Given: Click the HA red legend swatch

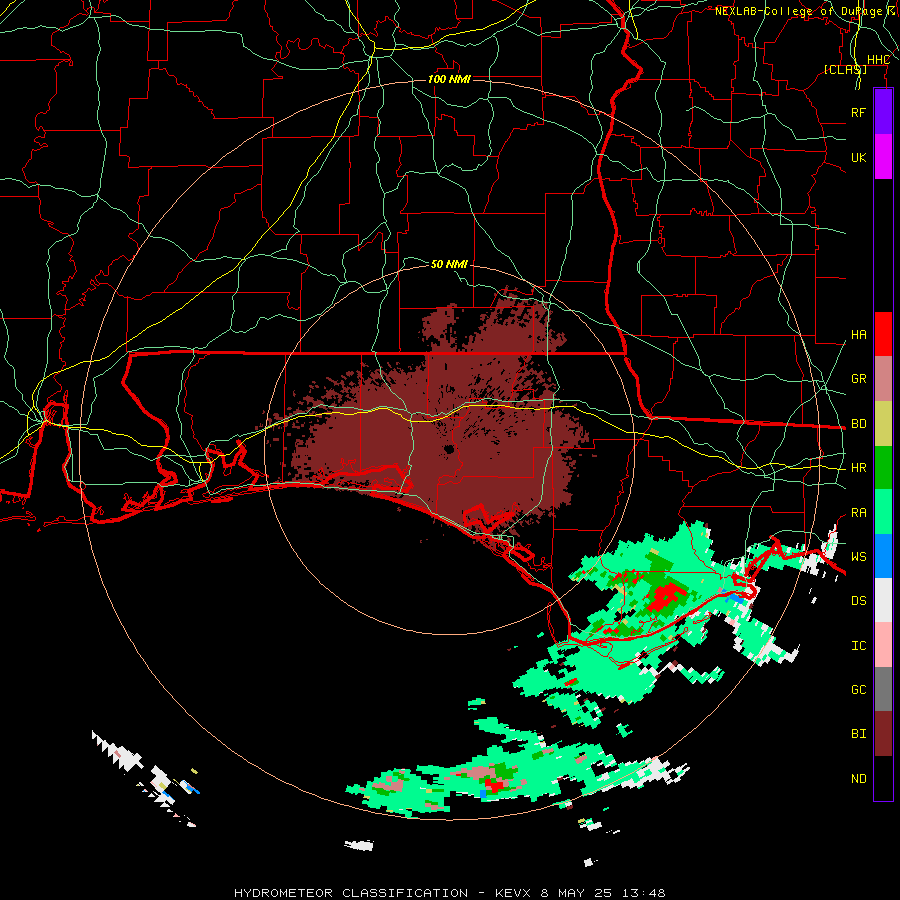Looking at the screenshot, I should tap(883, 334).
